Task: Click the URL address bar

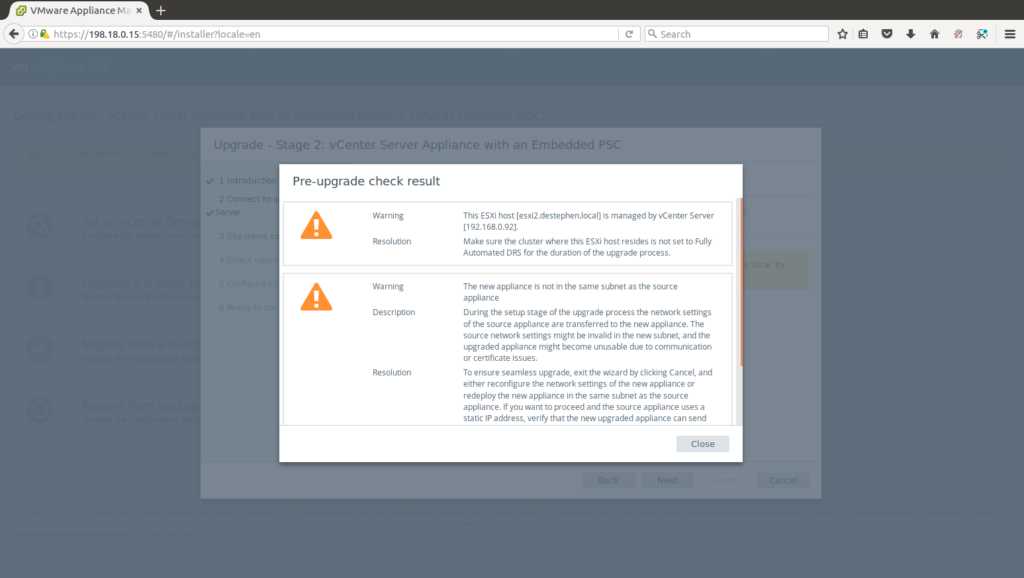Action: 333,34
